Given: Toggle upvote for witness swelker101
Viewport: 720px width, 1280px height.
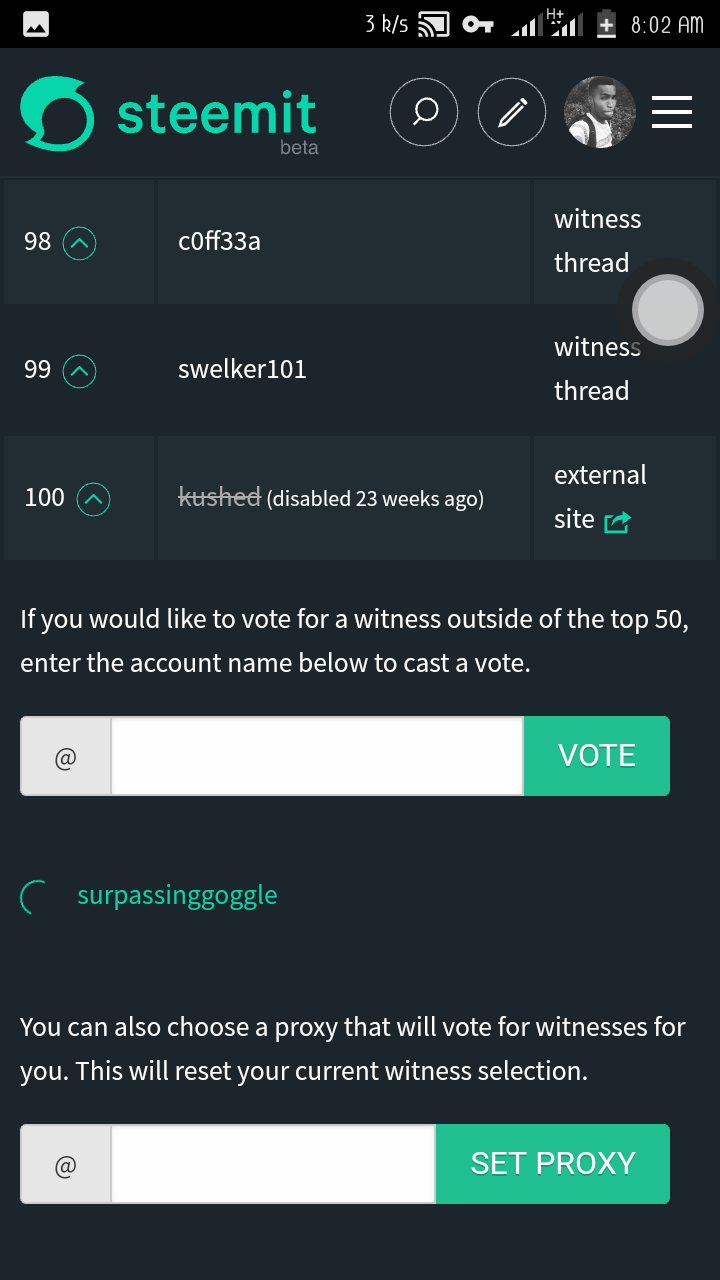Looking at the screenshot, I should [80, 371].
